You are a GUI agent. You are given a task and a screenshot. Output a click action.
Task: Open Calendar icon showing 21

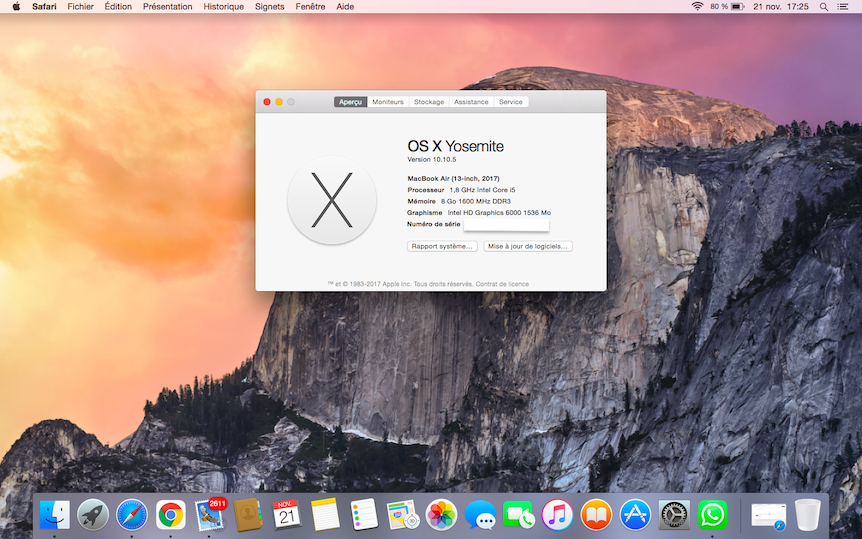coord(286,515)
